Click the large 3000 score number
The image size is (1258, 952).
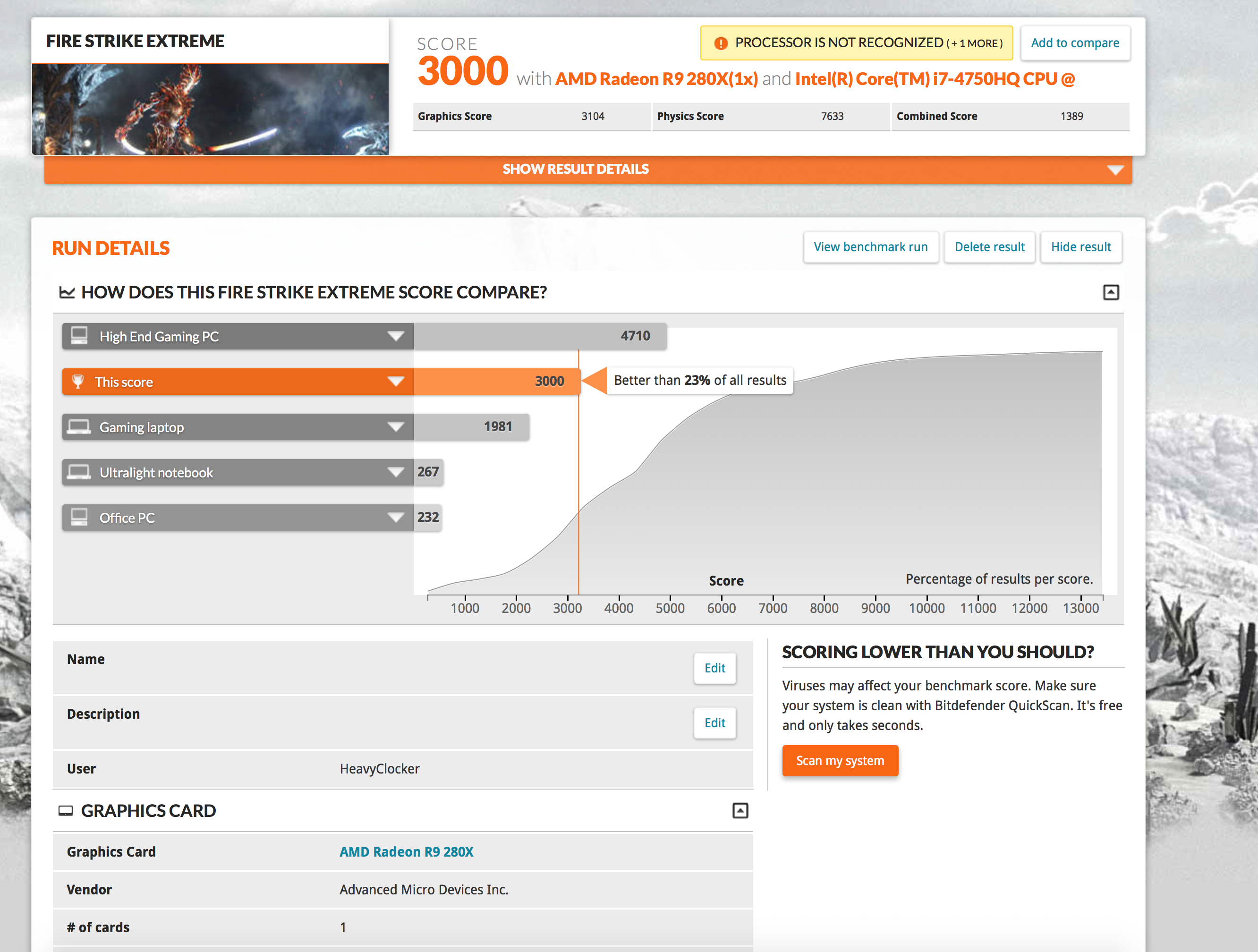[463, 72]
